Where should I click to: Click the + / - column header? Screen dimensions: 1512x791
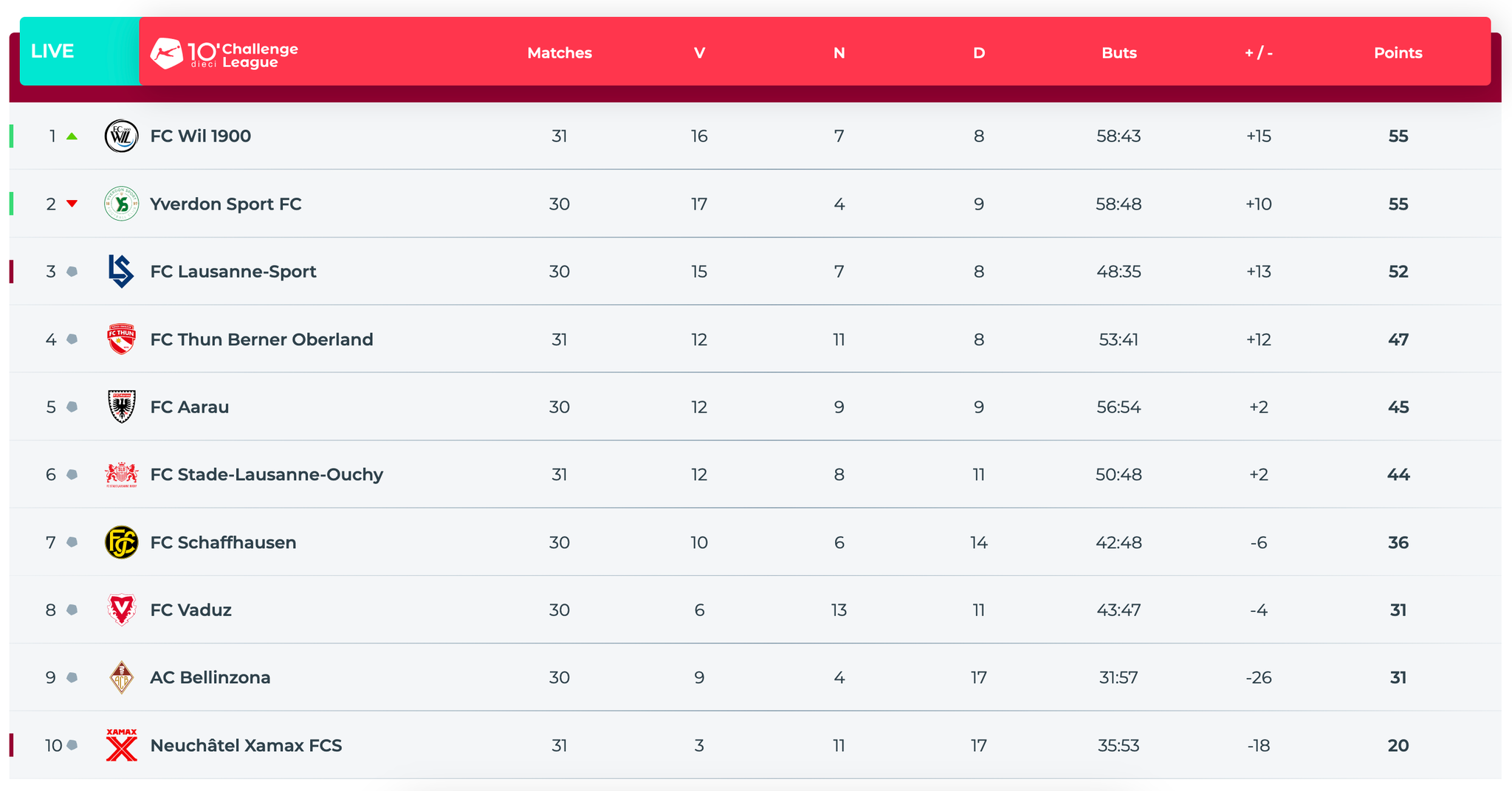pyautogui.click(x=1258, y=53)
